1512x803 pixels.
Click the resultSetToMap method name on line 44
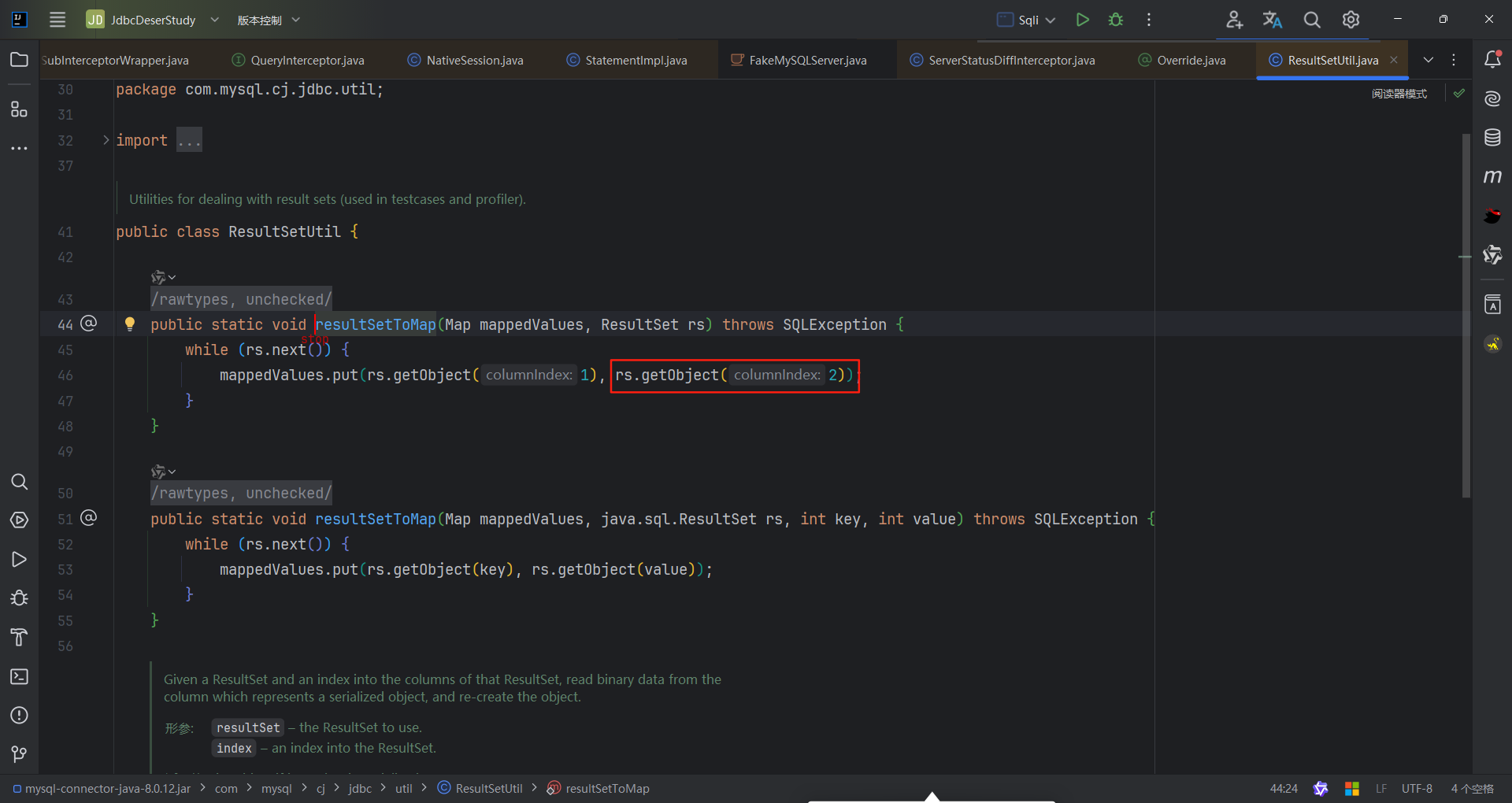tap(376, 324)
